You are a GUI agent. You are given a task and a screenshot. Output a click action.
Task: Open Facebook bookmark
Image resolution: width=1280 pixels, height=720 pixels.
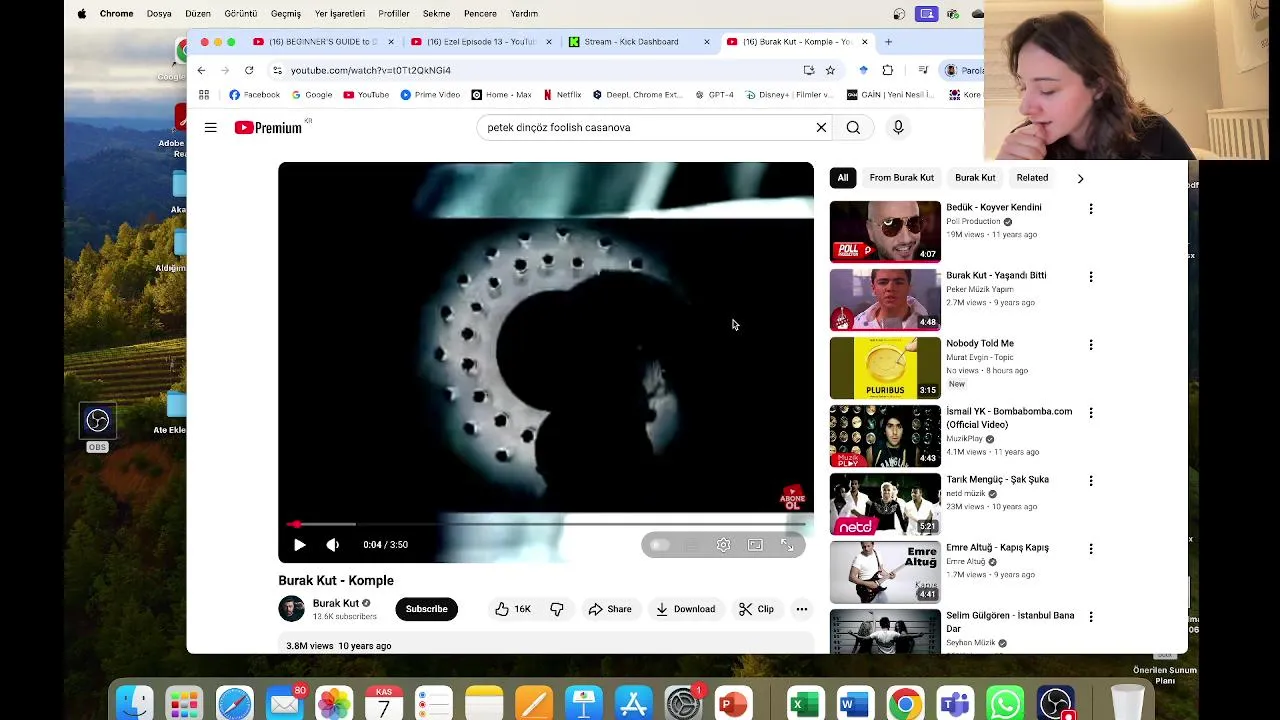254,95
